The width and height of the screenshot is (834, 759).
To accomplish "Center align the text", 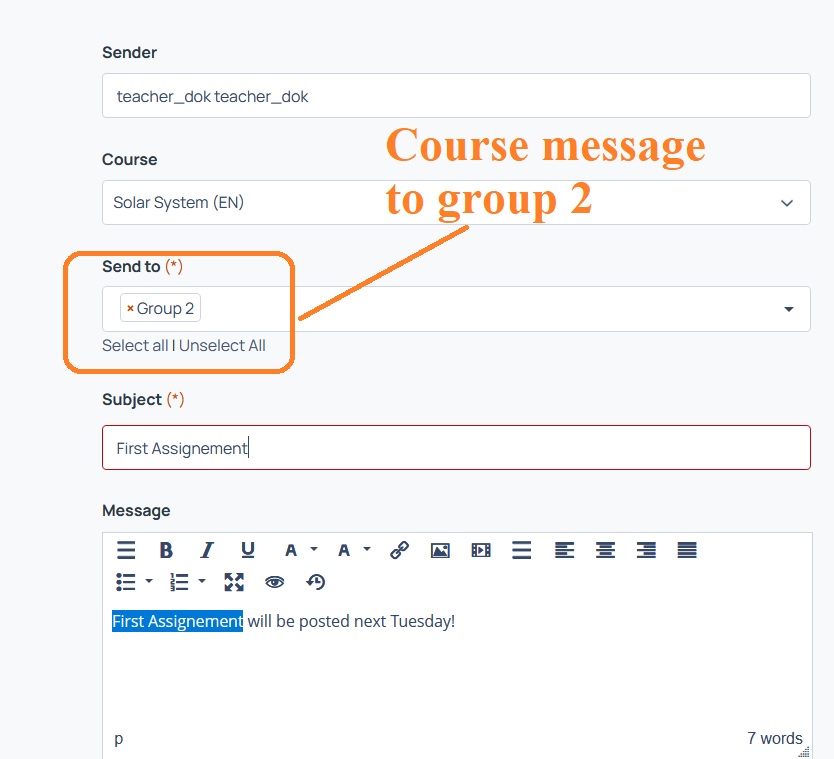I will pos(605,550).
